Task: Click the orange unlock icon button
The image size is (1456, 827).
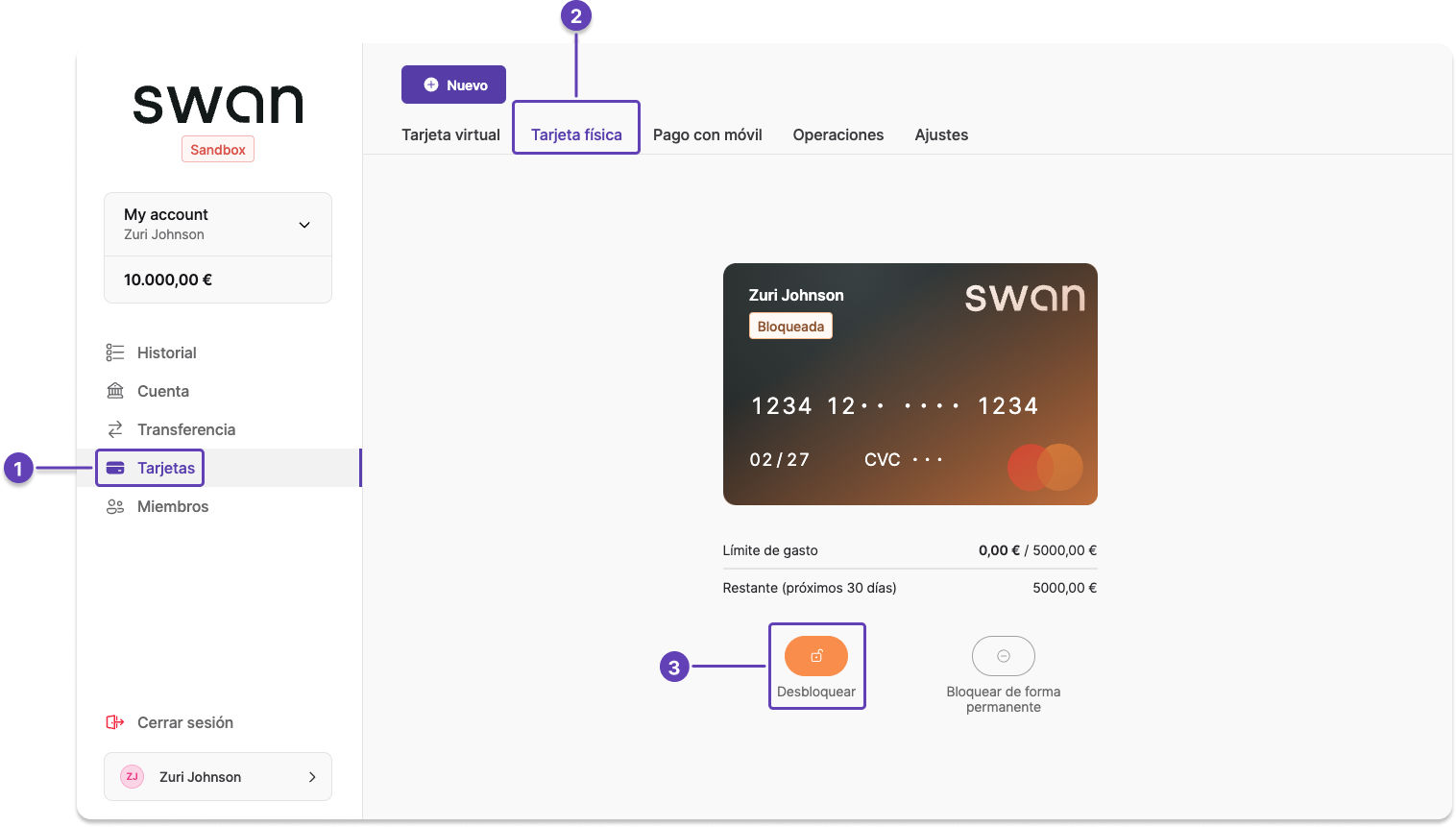Action: [816, 656]
